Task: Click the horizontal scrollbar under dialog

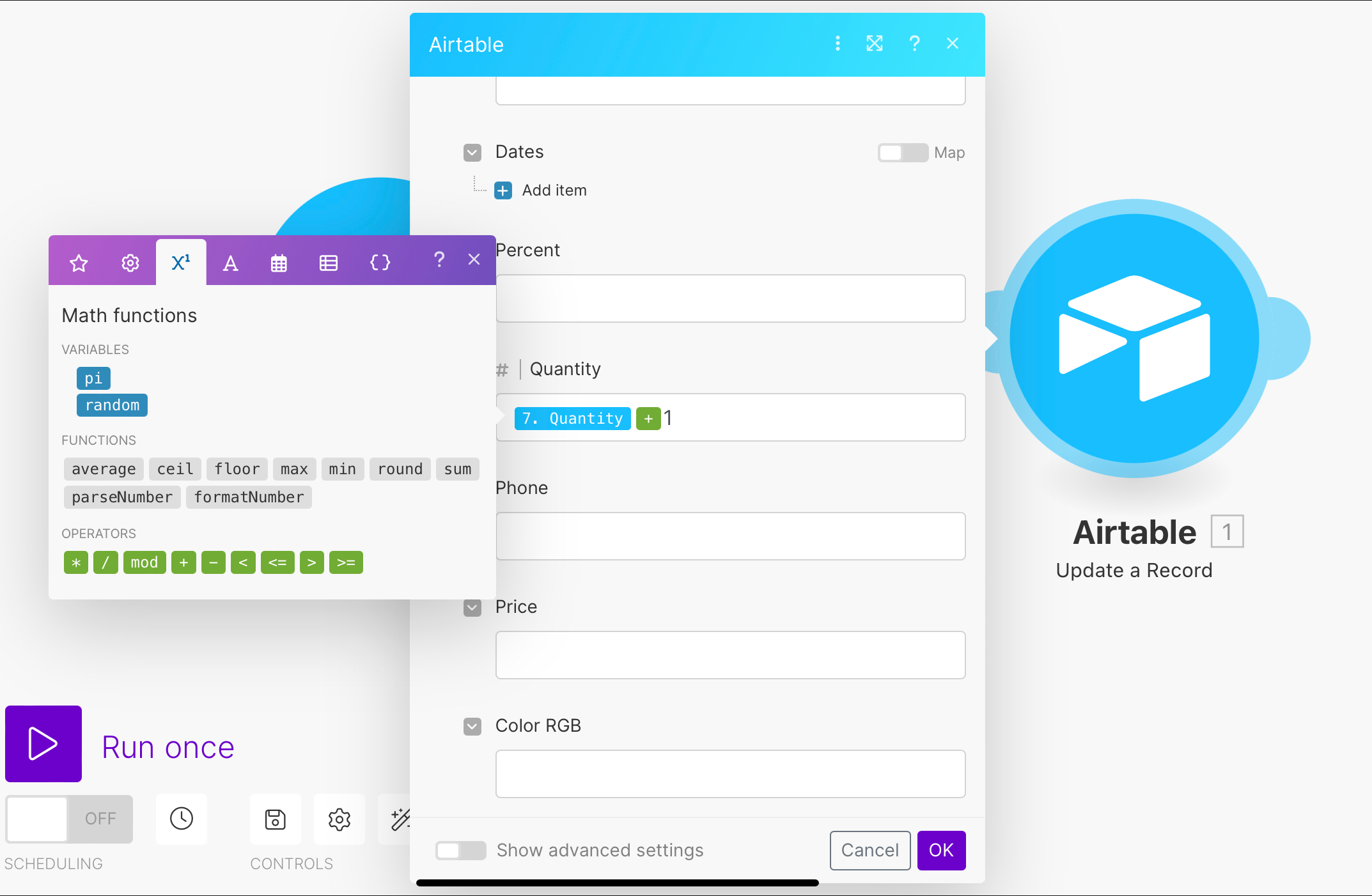Action: tap(617, 883)
